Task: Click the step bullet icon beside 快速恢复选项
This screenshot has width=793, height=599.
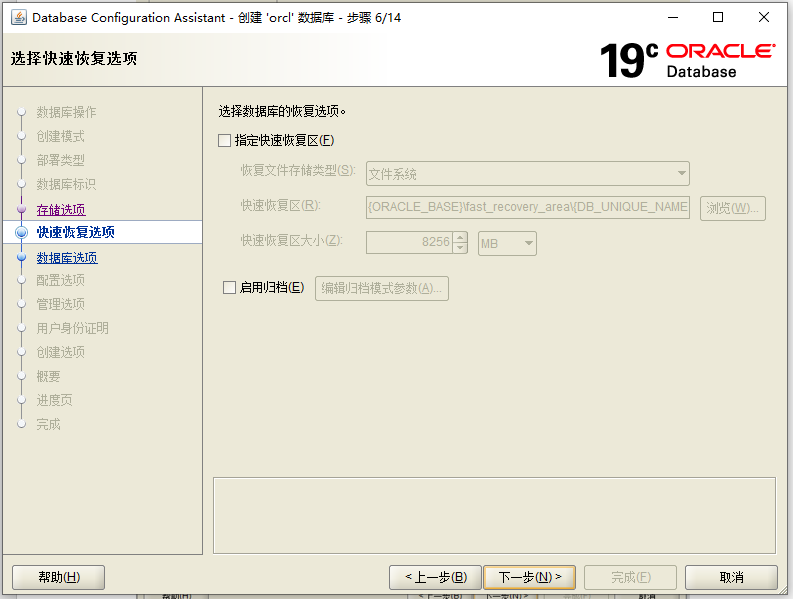Action: (21, 232)
